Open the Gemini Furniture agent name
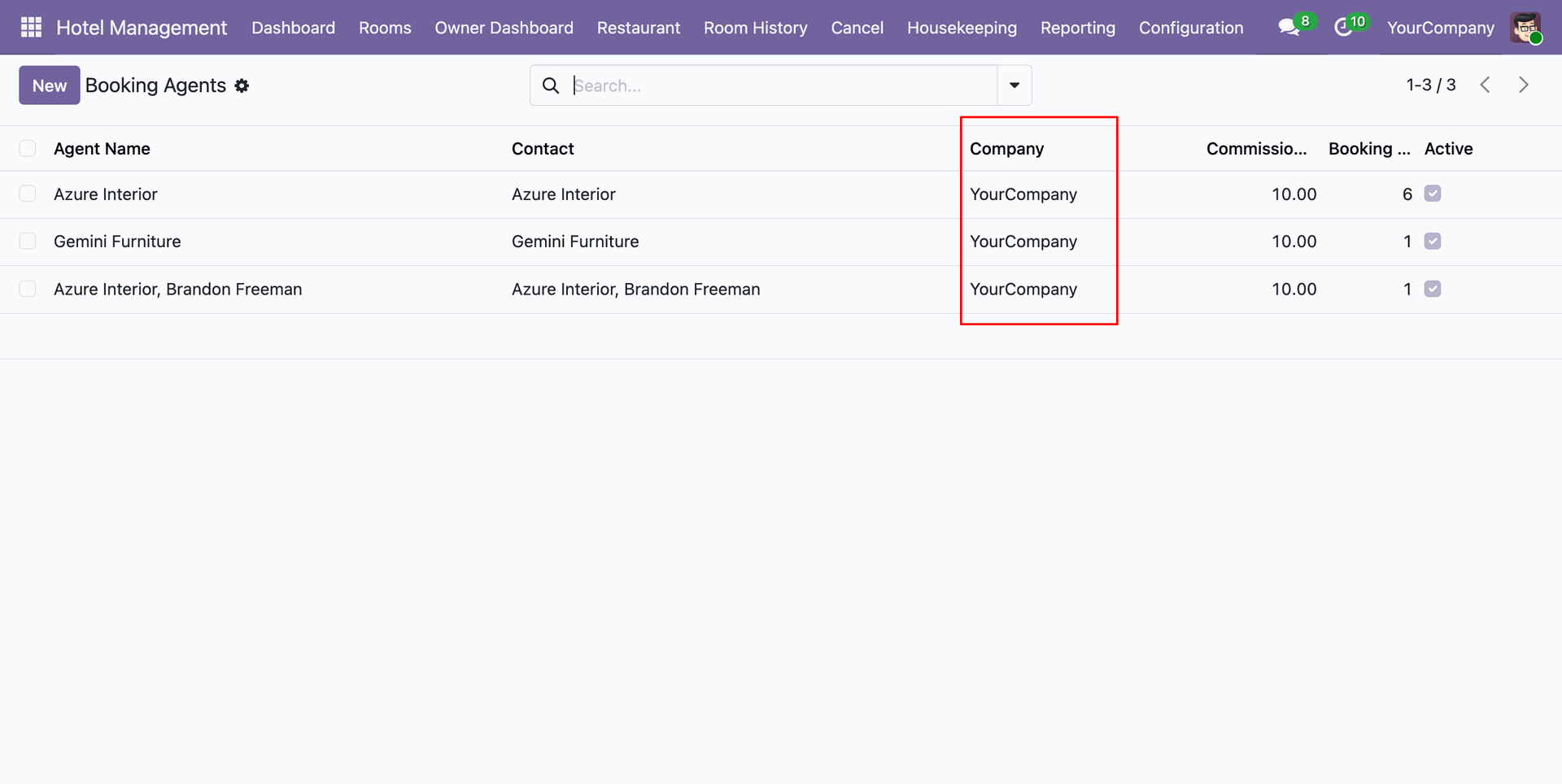The height and width of the screenshot is (784, 1562). click(117, 242)
